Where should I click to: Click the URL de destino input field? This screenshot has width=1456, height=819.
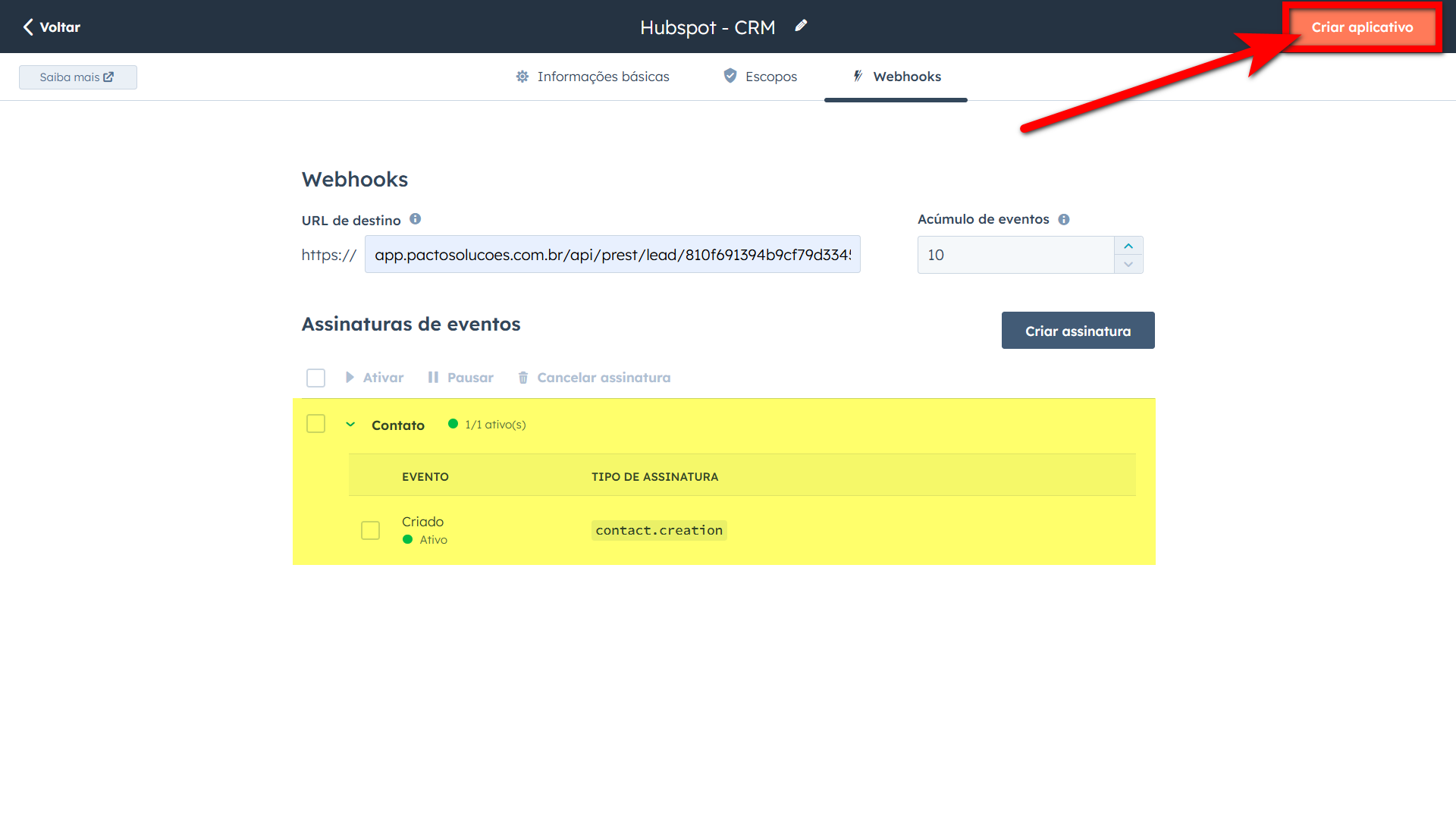[612, 255]
